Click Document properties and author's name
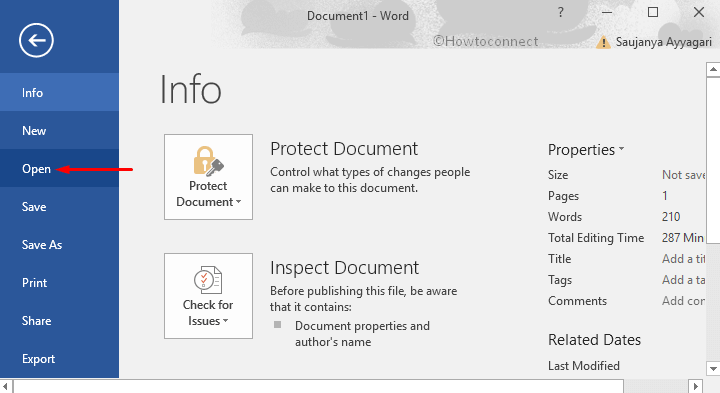Viewport: 720px width, 393px height. tap(362, 334)
